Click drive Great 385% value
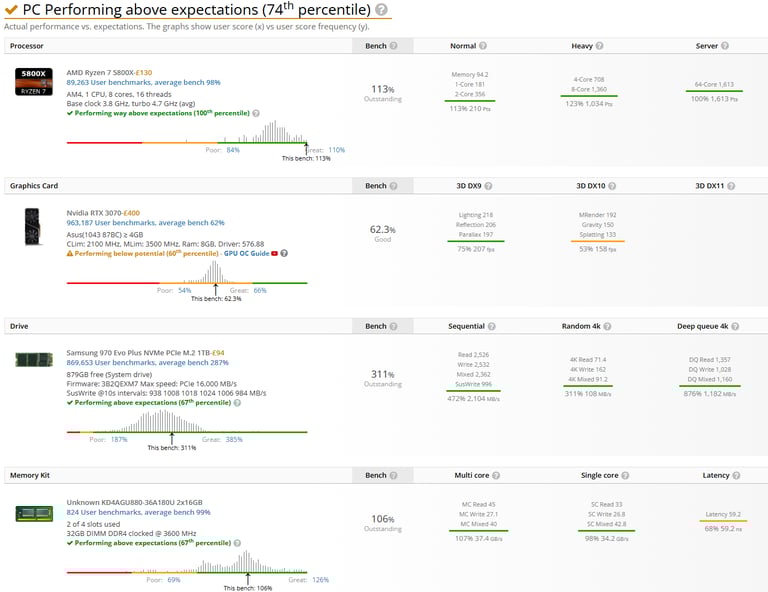 (x=234, y=439)
